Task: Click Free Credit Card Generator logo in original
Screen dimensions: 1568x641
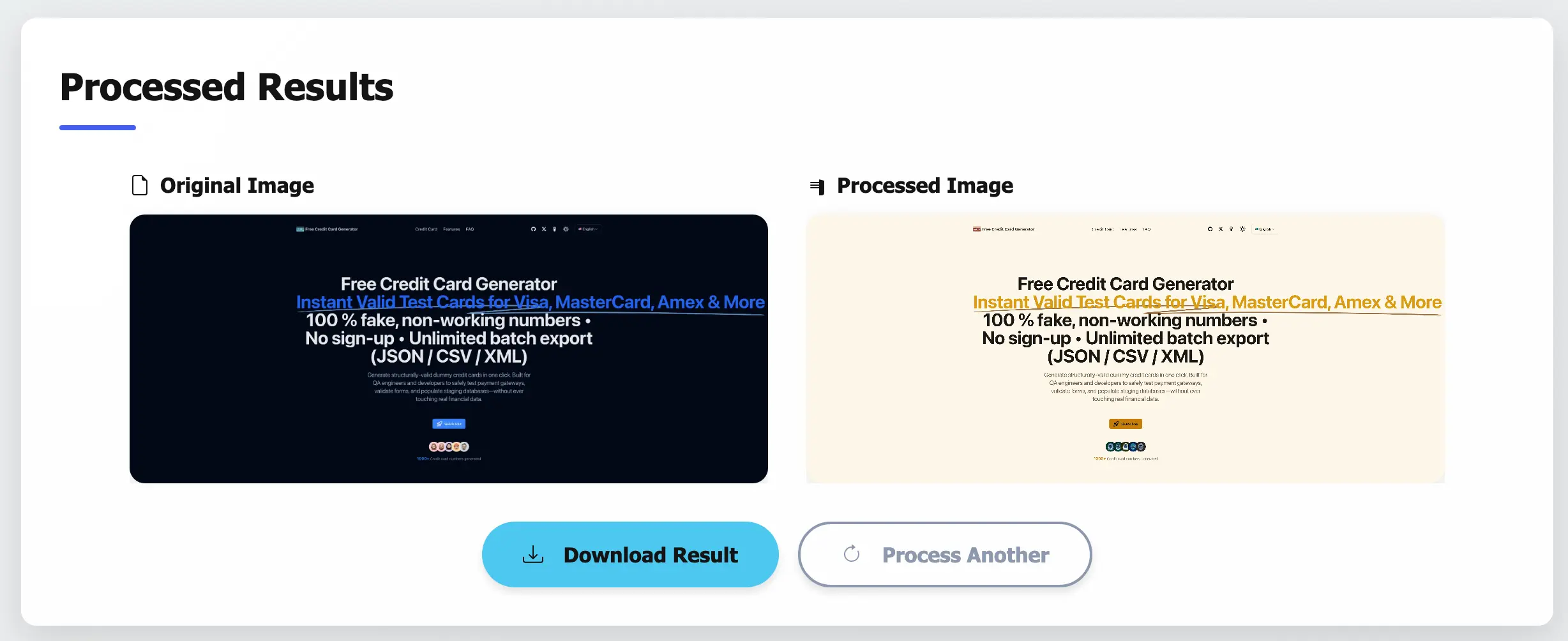Action: pos(327,229)
